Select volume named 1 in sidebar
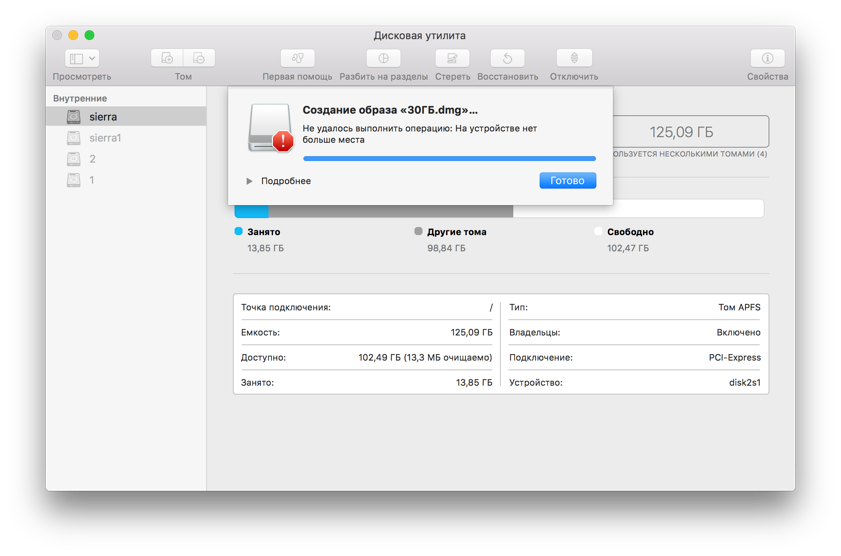This screenshot has height=556, width=841. coord(126,180)
